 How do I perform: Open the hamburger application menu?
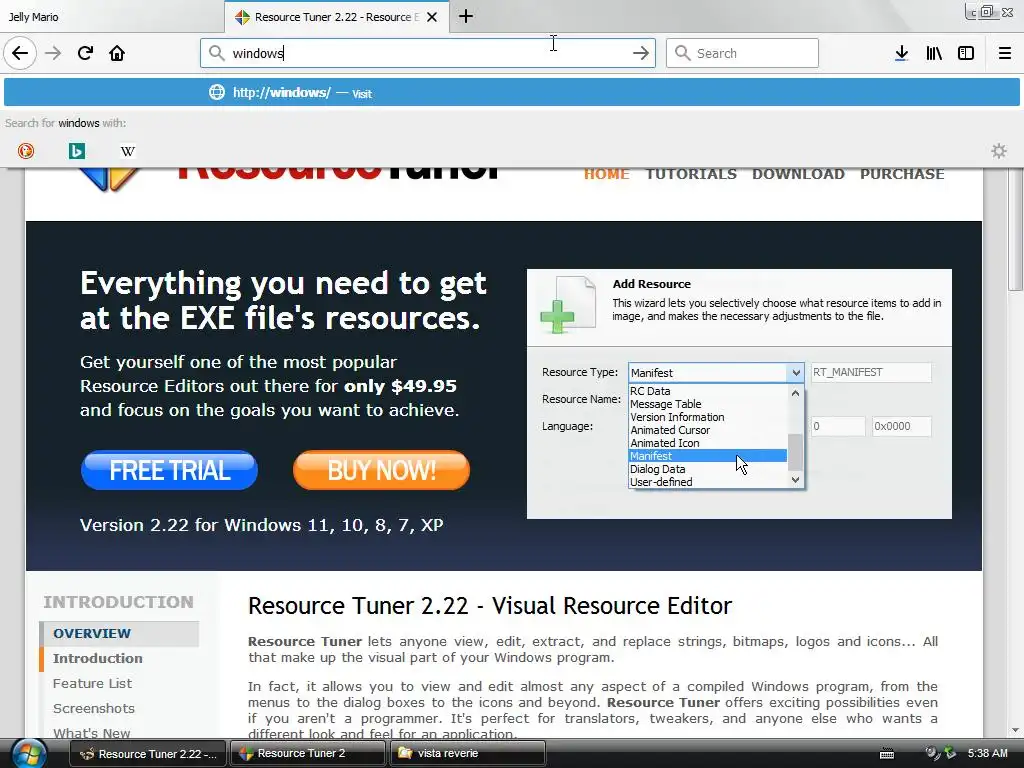pyautogui.click(x=1004, y=53)
